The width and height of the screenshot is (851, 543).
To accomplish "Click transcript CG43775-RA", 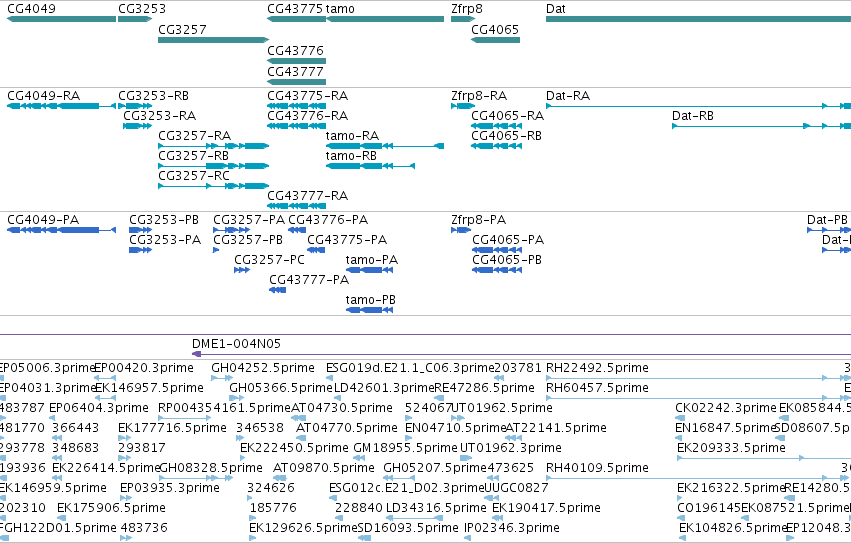I will point(296,106).
